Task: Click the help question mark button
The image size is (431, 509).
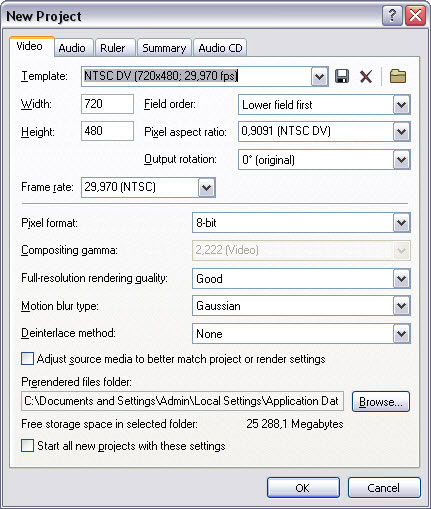Action: 392,15
